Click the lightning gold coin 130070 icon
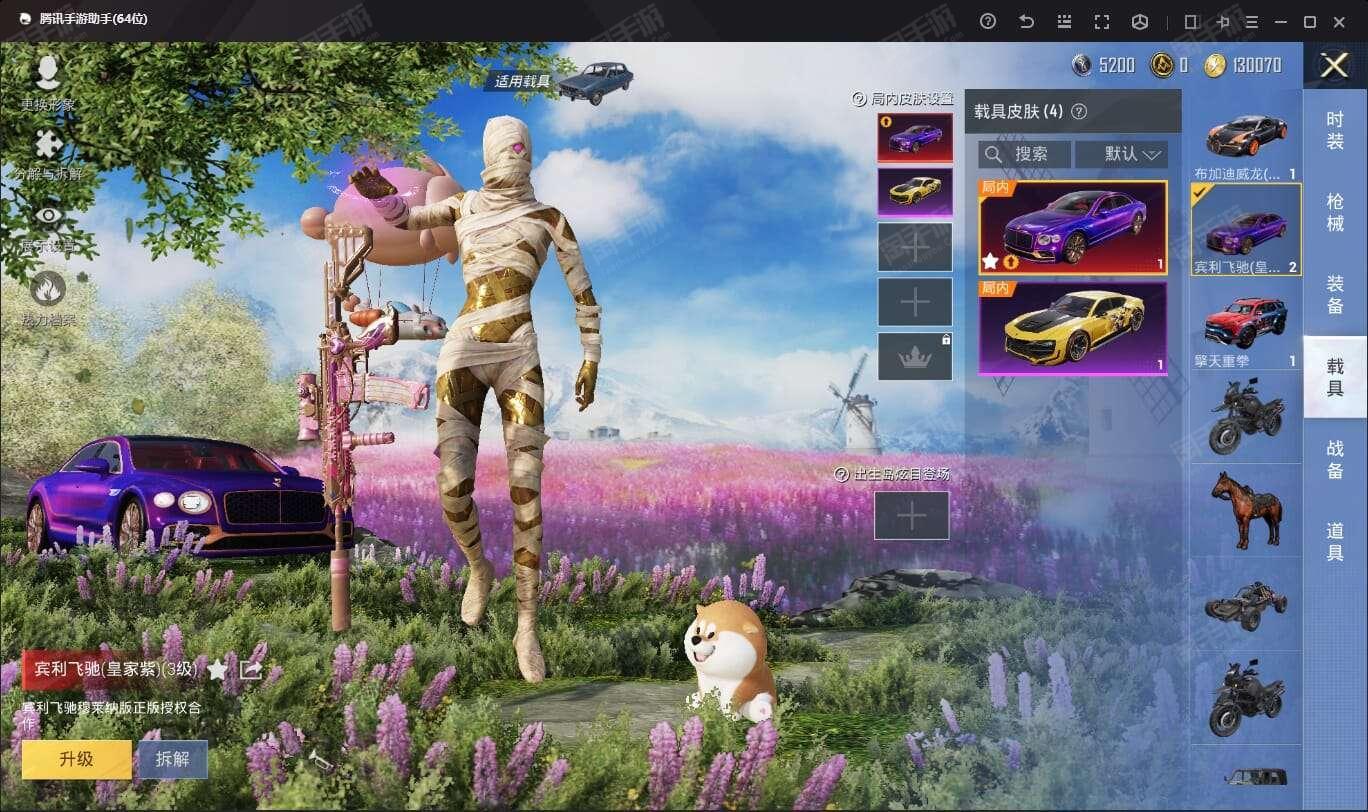The width and height of the screenshot is (1368, 812). pyautogui.click(x=1215, y=65)
